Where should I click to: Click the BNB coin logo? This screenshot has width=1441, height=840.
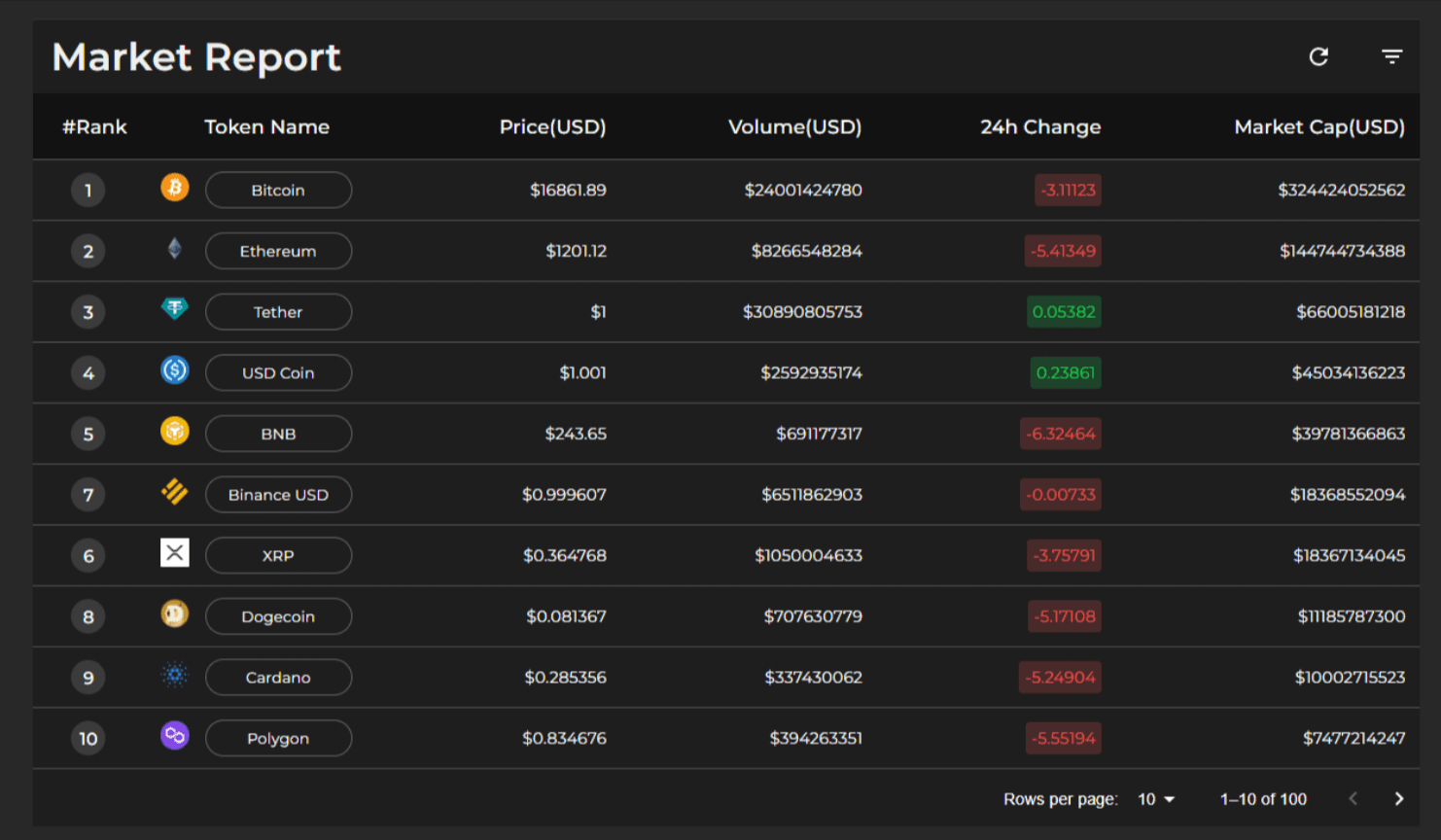(175, 431)
